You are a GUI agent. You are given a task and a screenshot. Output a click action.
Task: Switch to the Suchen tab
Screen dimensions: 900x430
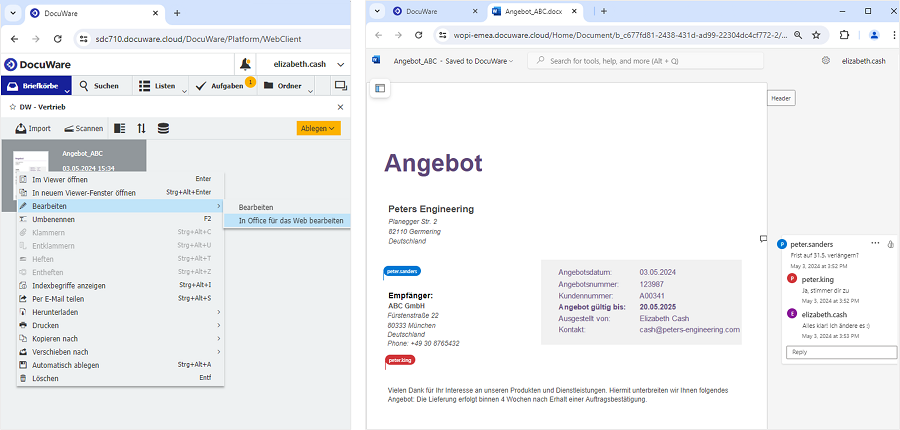pos(99,86)
